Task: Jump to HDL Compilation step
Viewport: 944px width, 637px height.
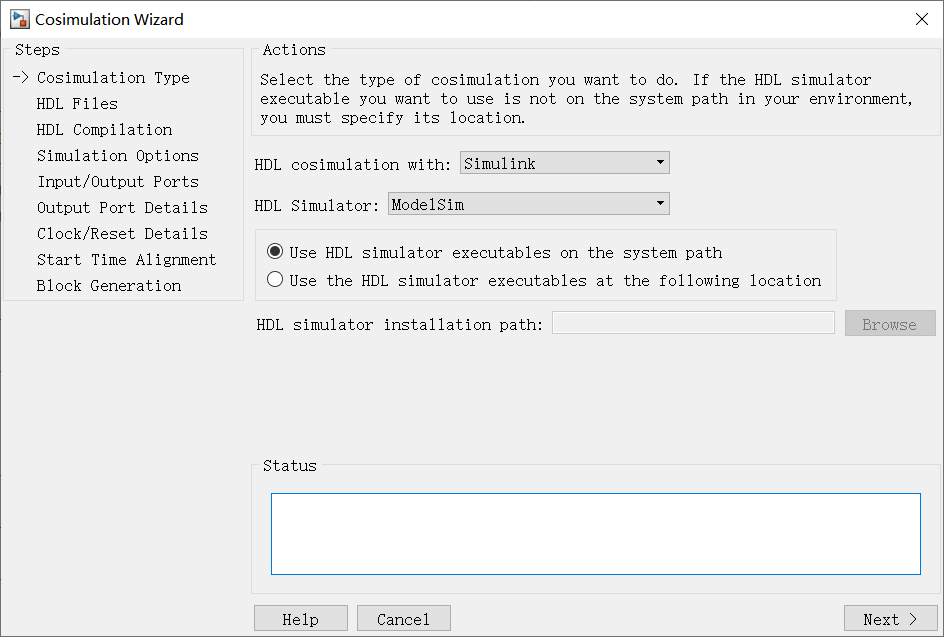Action: tap(104, 129)
